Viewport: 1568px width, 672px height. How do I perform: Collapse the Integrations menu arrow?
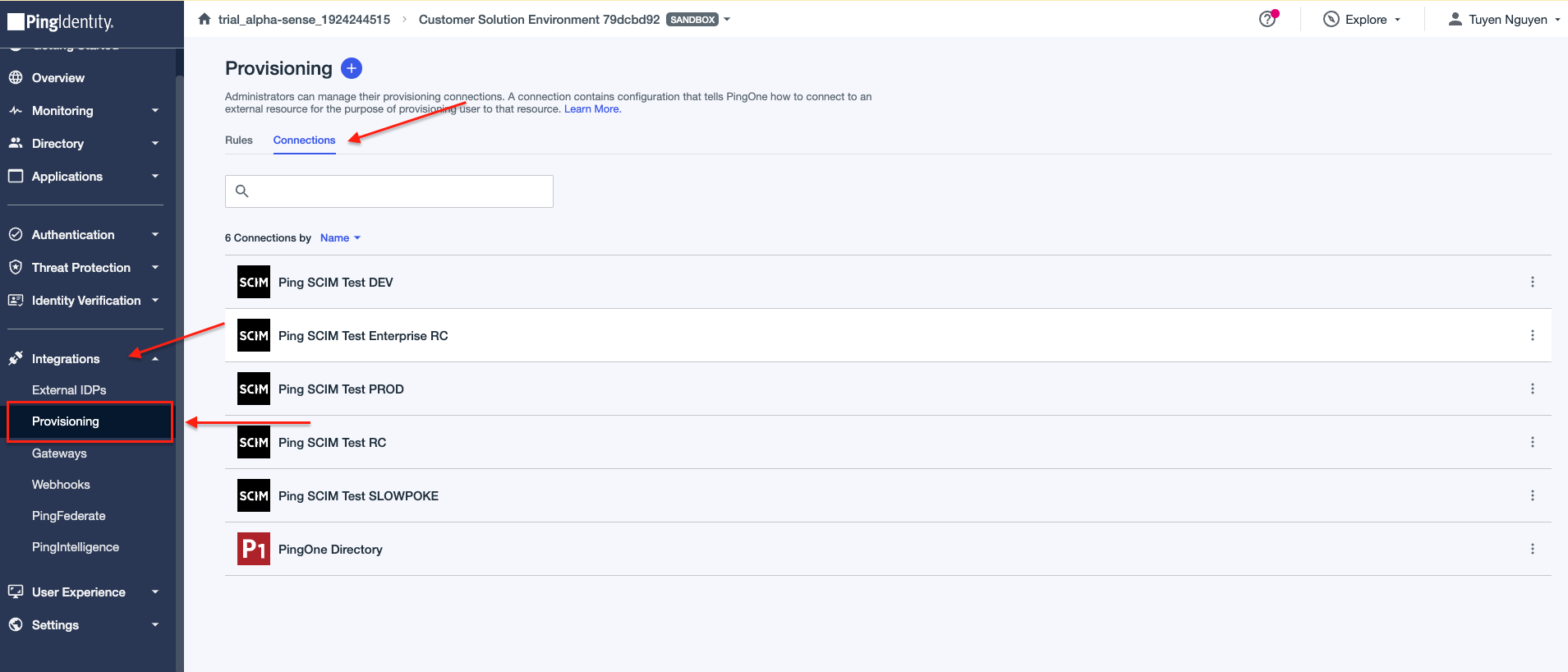(155, 359)
